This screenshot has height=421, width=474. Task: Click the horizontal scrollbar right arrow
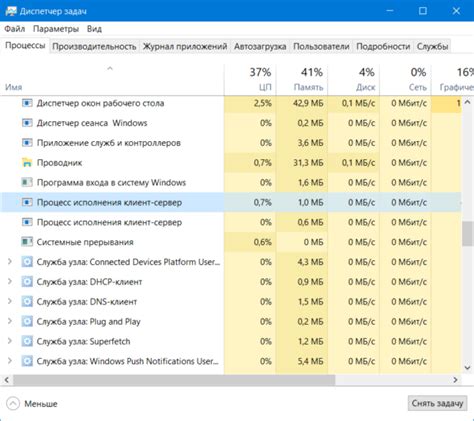(x=455, y=380)
